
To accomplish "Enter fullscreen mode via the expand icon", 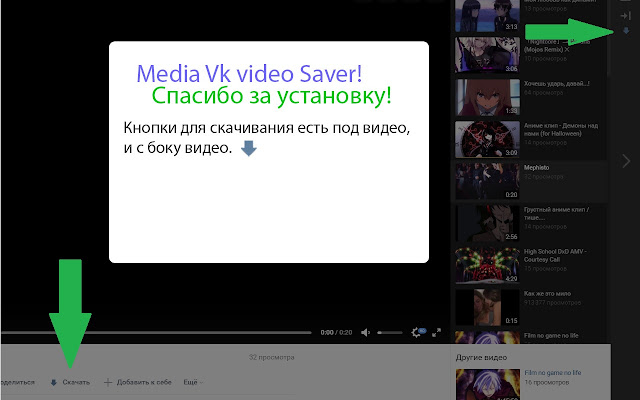I will (436, 332).
